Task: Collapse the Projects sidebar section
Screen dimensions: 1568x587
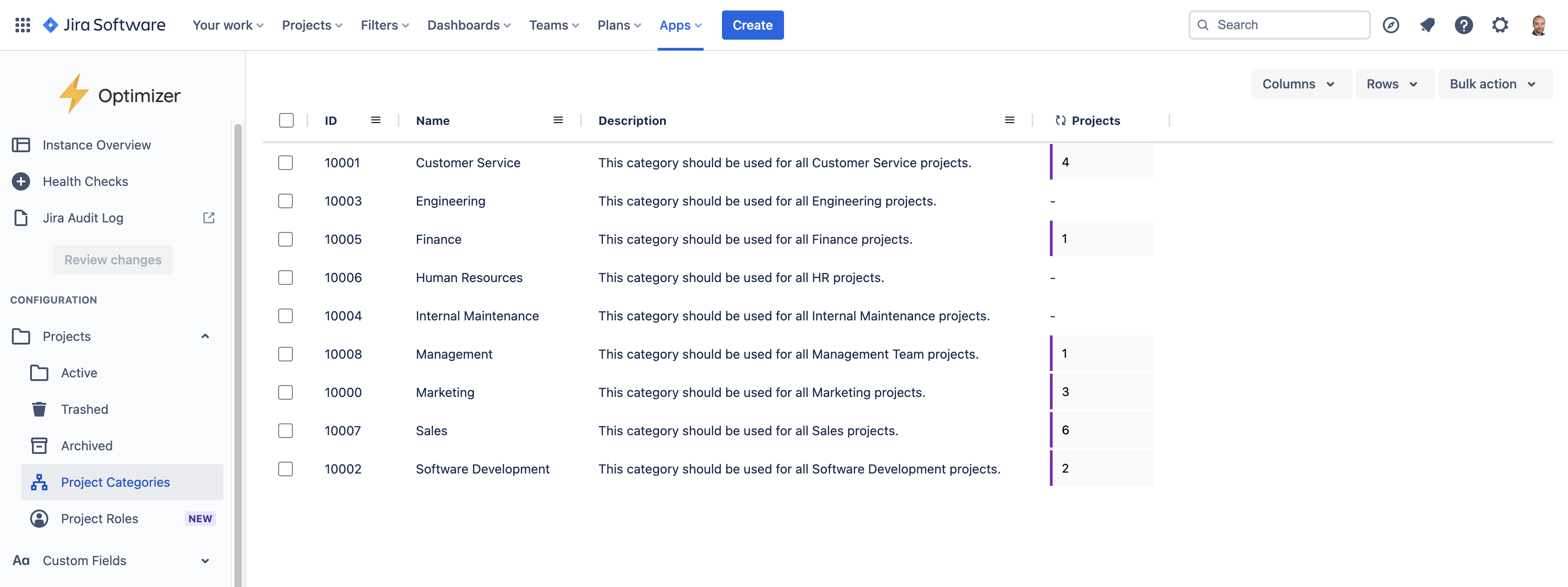Action: pos(205,336)
